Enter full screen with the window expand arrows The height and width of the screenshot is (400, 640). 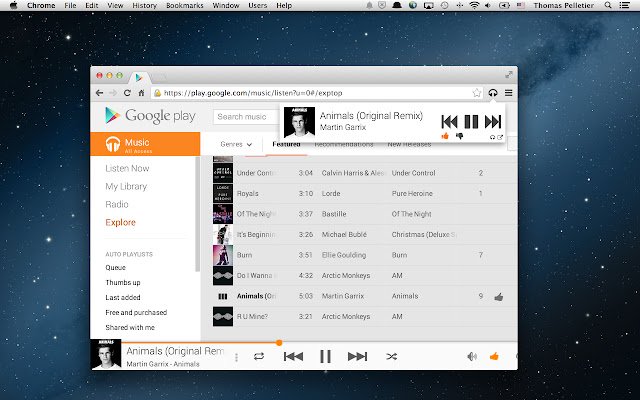tap(509, 75)
